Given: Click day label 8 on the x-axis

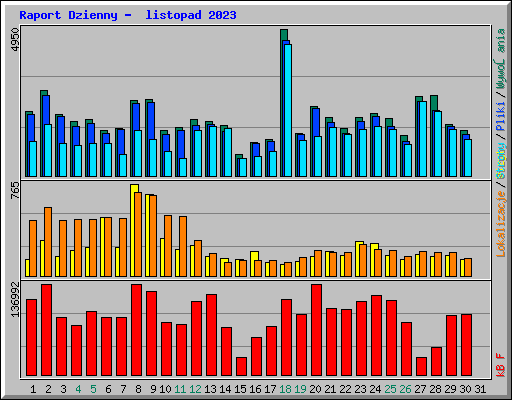Looking at the screenshot, I should [138, 389].
